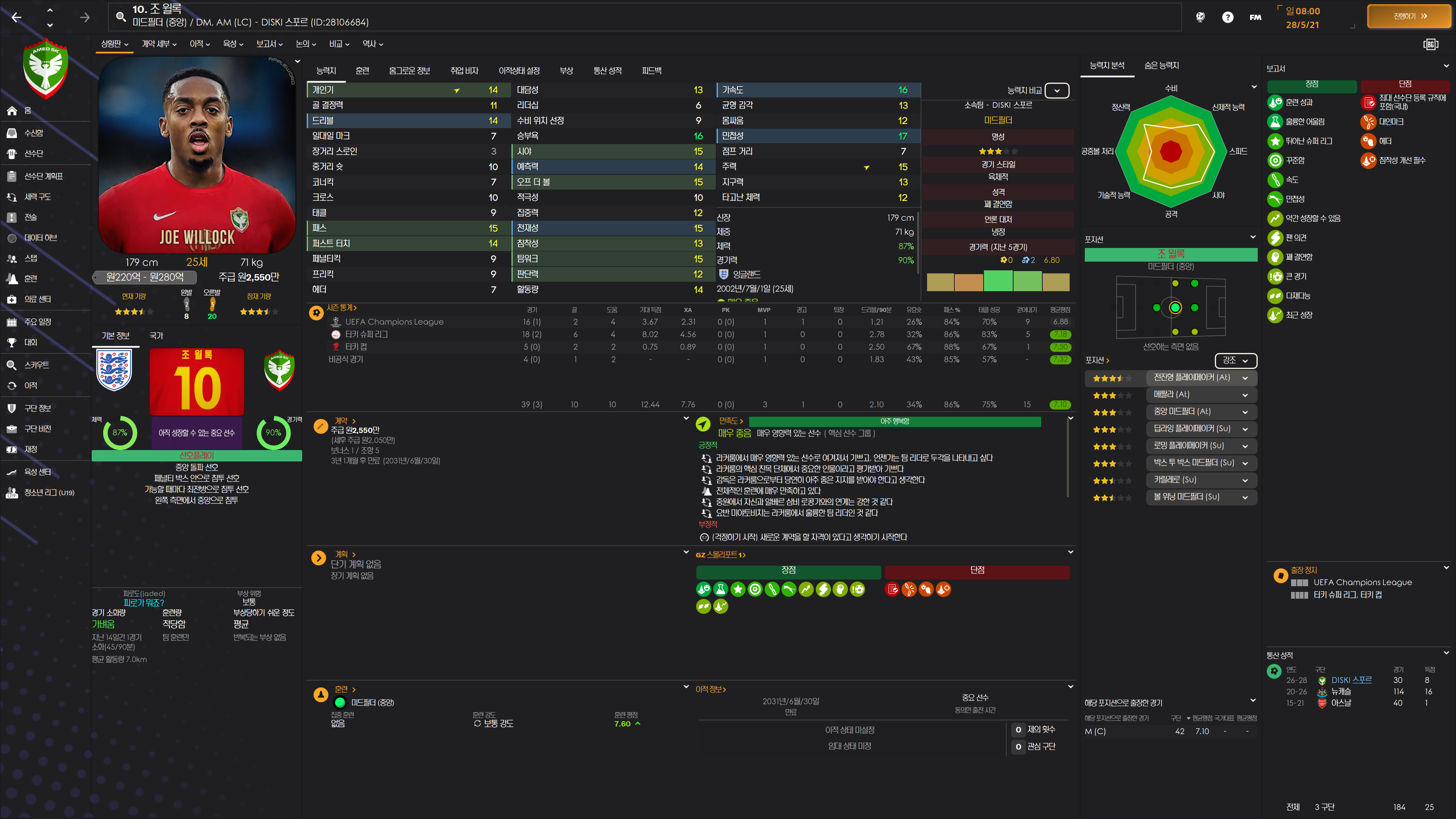
Task: Open the 능력치 비교 dropdown
Action: 1056,91
